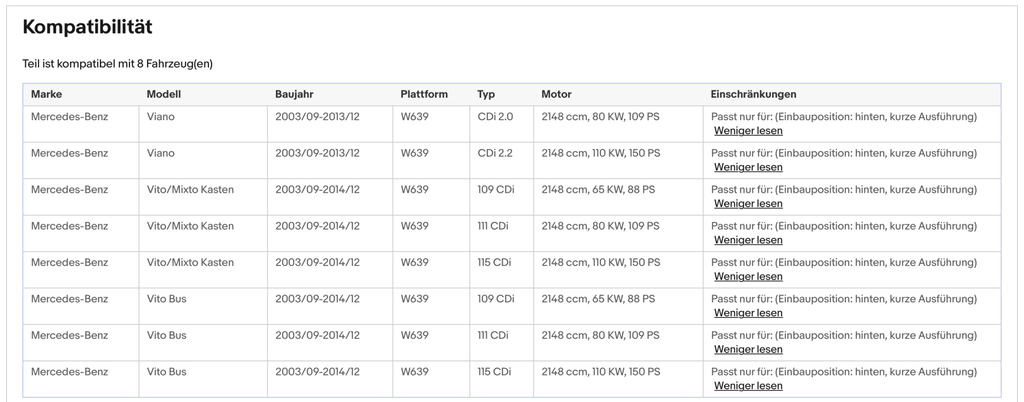This screenshot has width=1024, height=402.
Task: Select '2003/09-2013/12' in Viano CDi 2.0 row
Action: click(x=317, y=117)
